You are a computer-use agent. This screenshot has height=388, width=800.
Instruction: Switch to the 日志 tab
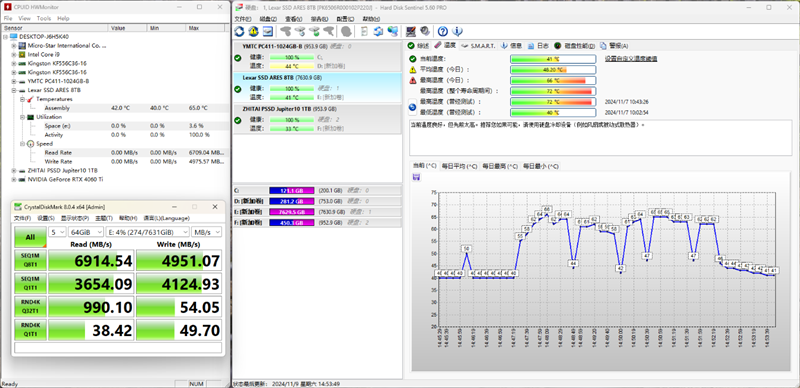(x=539, y=45)
